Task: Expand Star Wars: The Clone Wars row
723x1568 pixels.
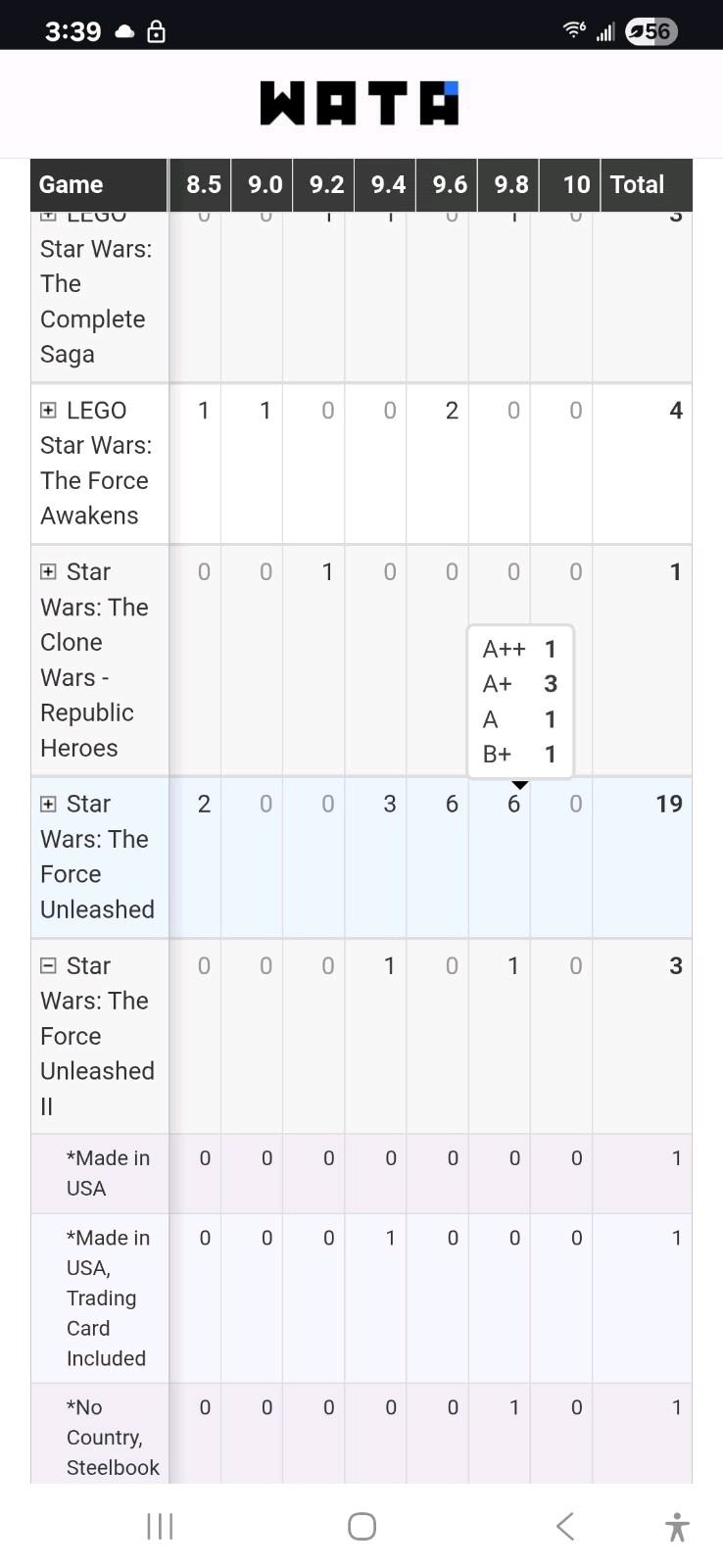Action: [x=48, y=571]
